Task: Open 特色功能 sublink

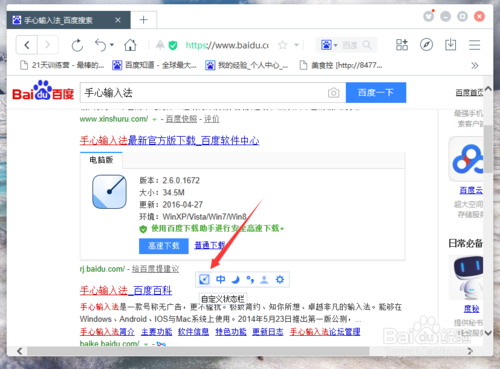Action: click(x=231, y=332)
